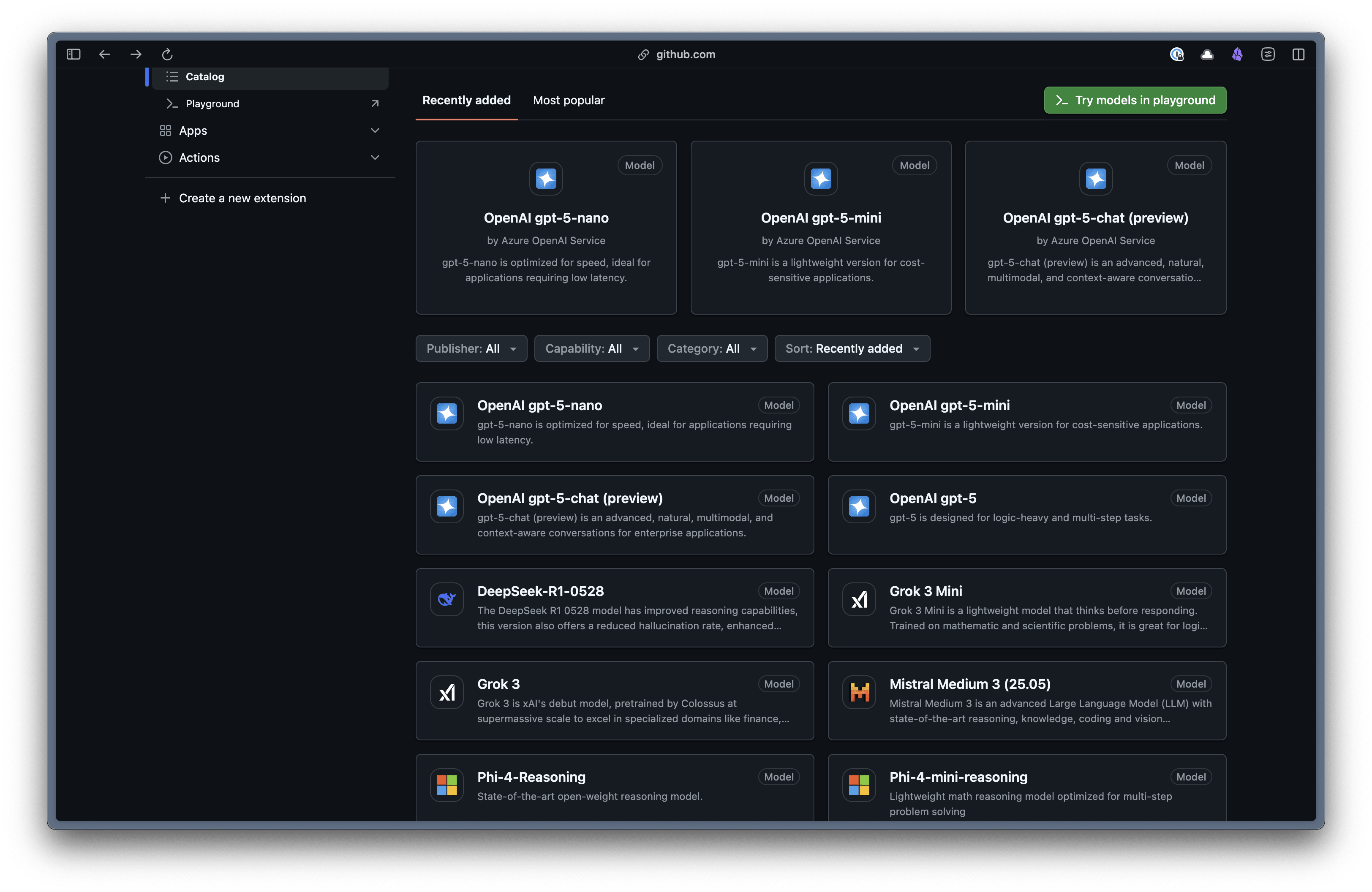Viewport: 1372px width, 892px height.
Task: Open the square toolbar icon beside split view
Action: pos(1268,54)
